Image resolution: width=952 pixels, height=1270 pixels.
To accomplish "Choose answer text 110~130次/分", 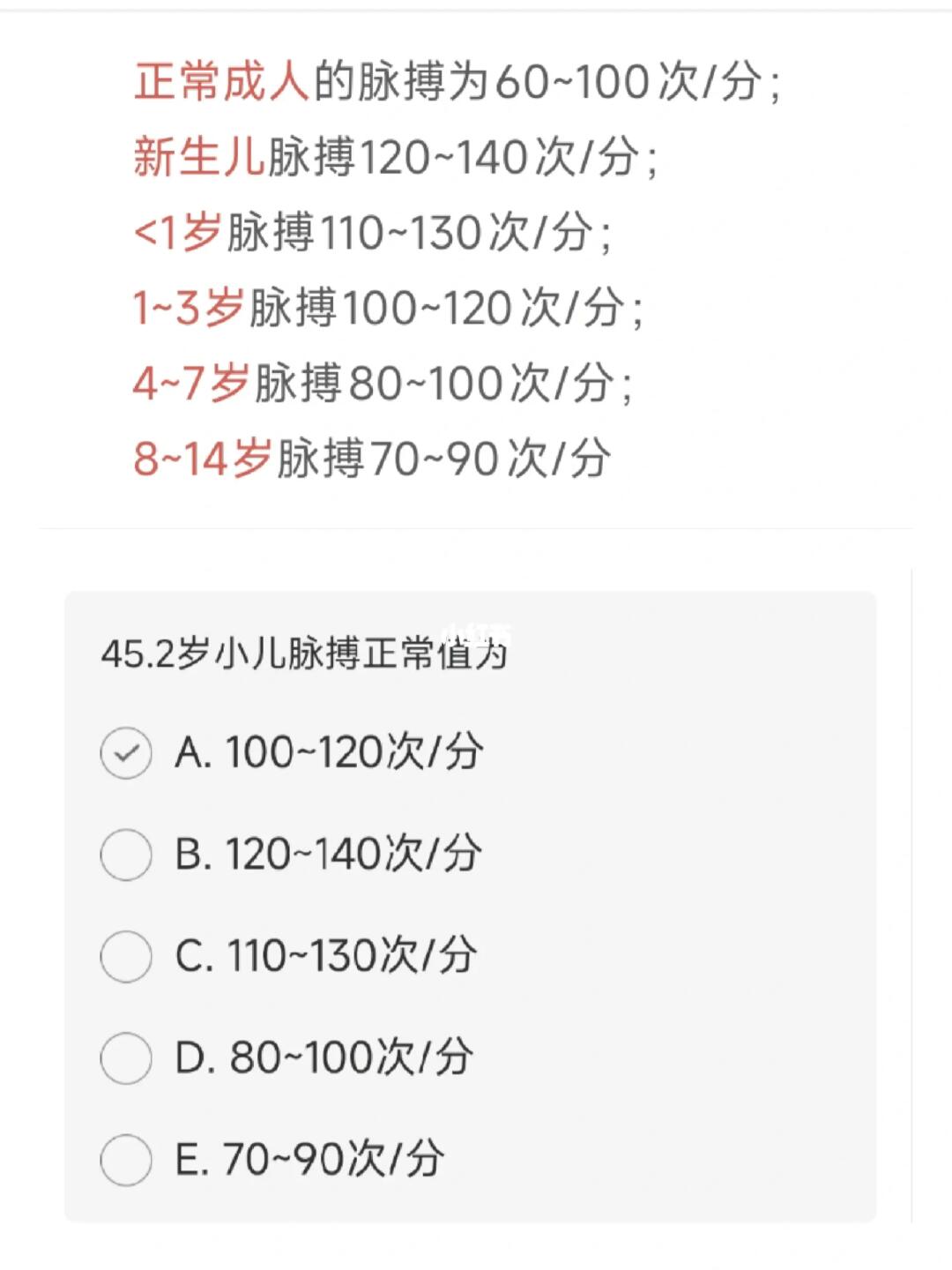I will [353, 955].
